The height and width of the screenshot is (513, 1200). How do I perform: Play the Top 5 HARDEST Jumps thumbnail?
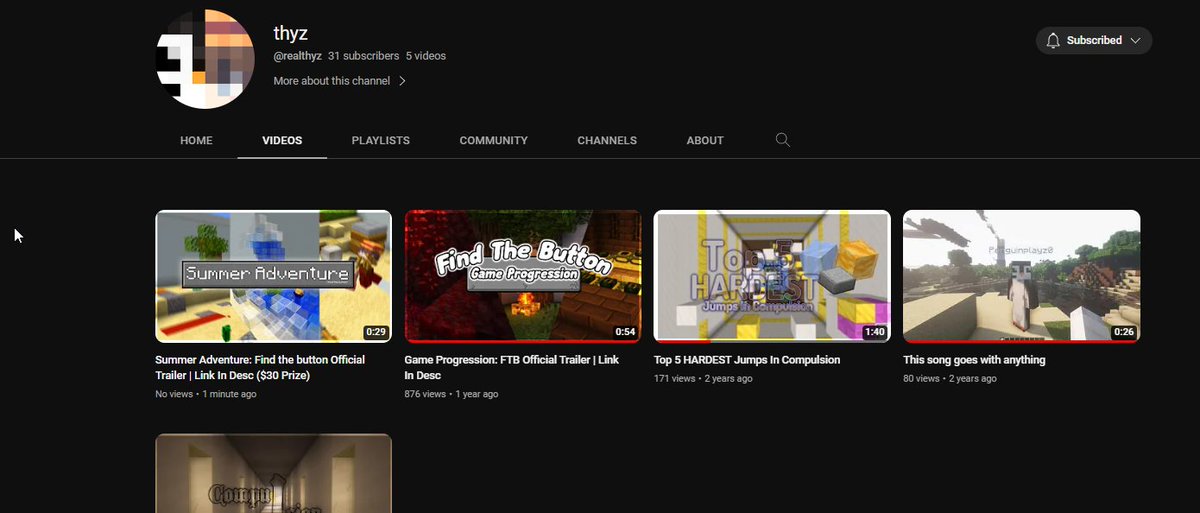click(772, 276)
